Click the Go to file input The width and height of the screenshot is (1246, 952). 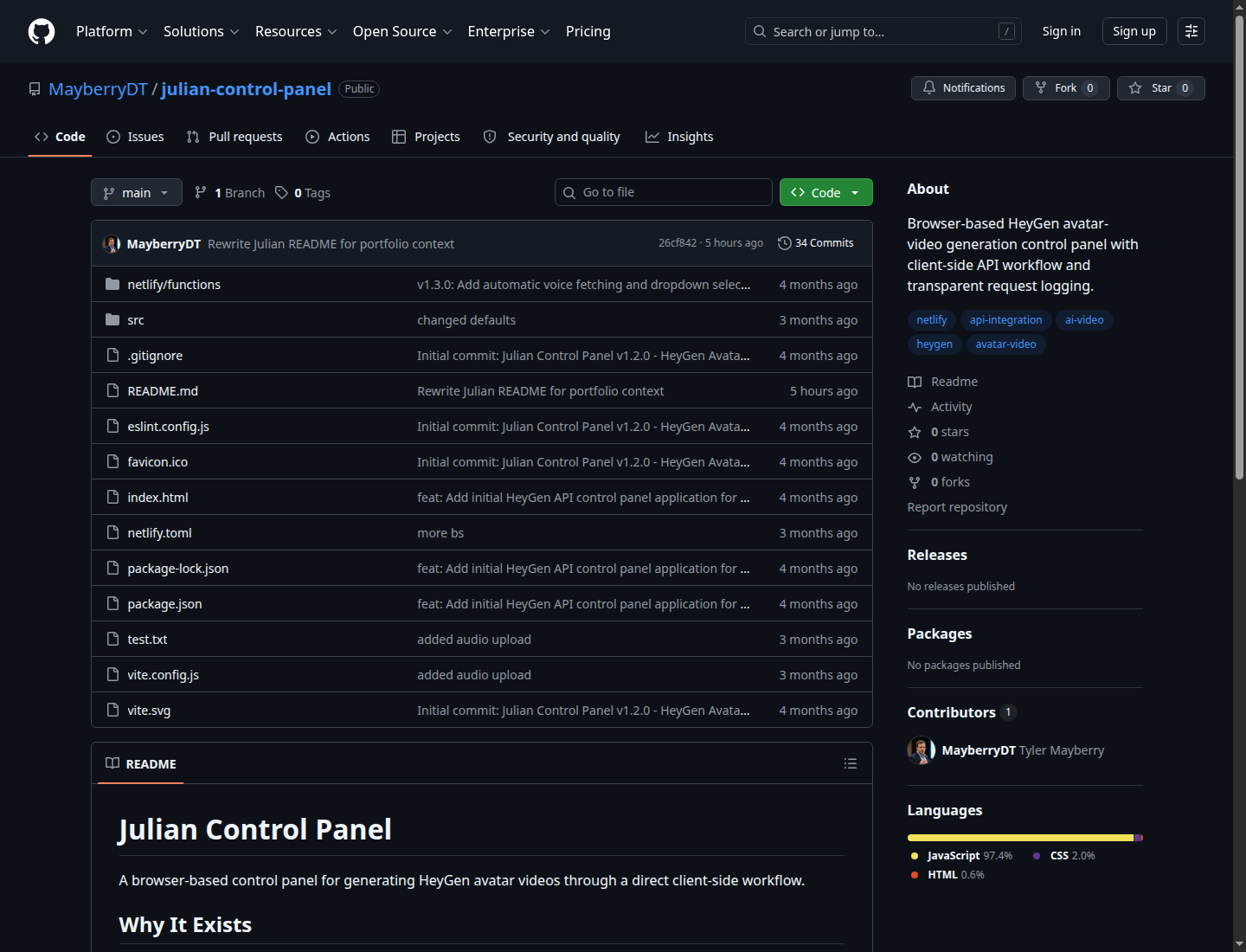[664, 192]
